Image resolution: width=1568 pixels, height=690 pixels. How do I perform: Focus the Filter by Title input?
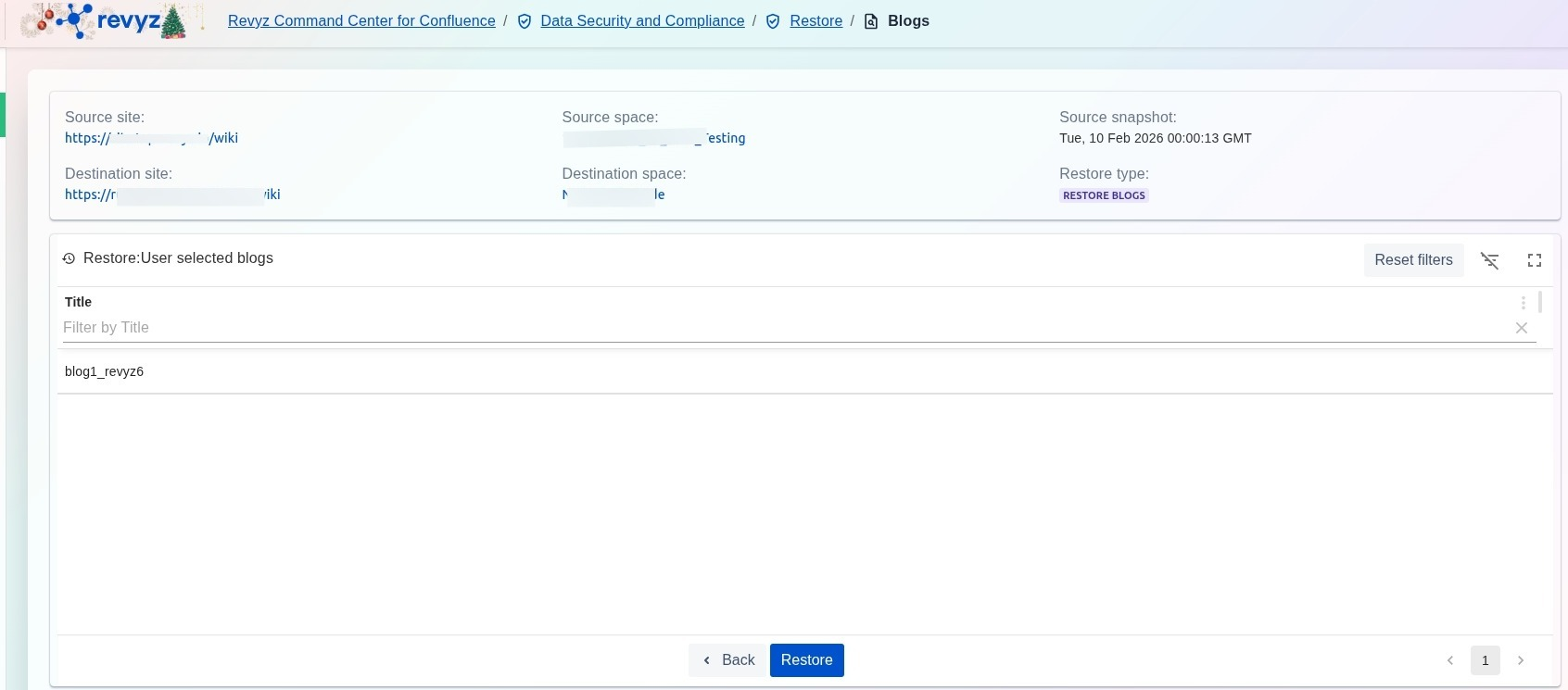778,328
